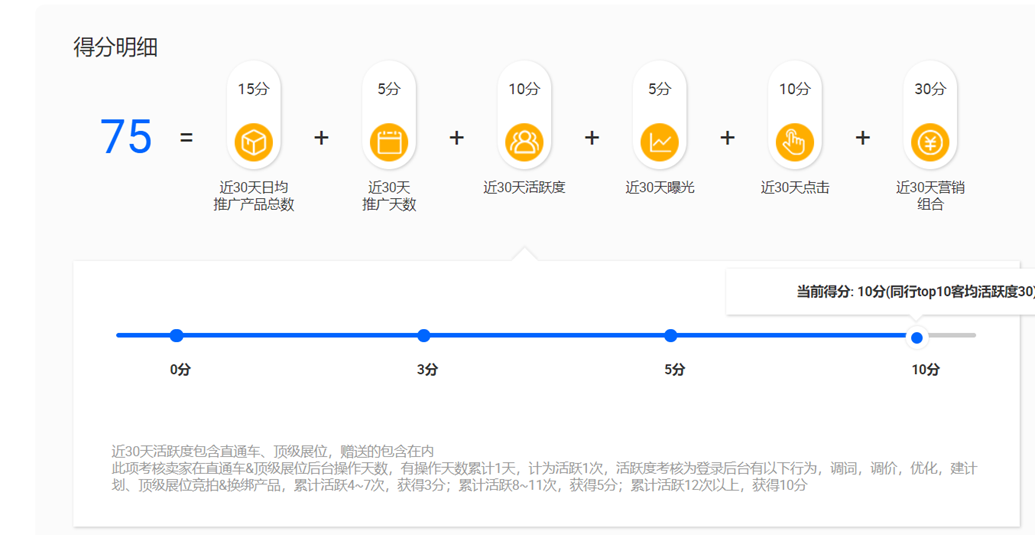Click the 3分 label under the slider
The width and height of the screenshot is (1035, 535).
coord(427,370)
